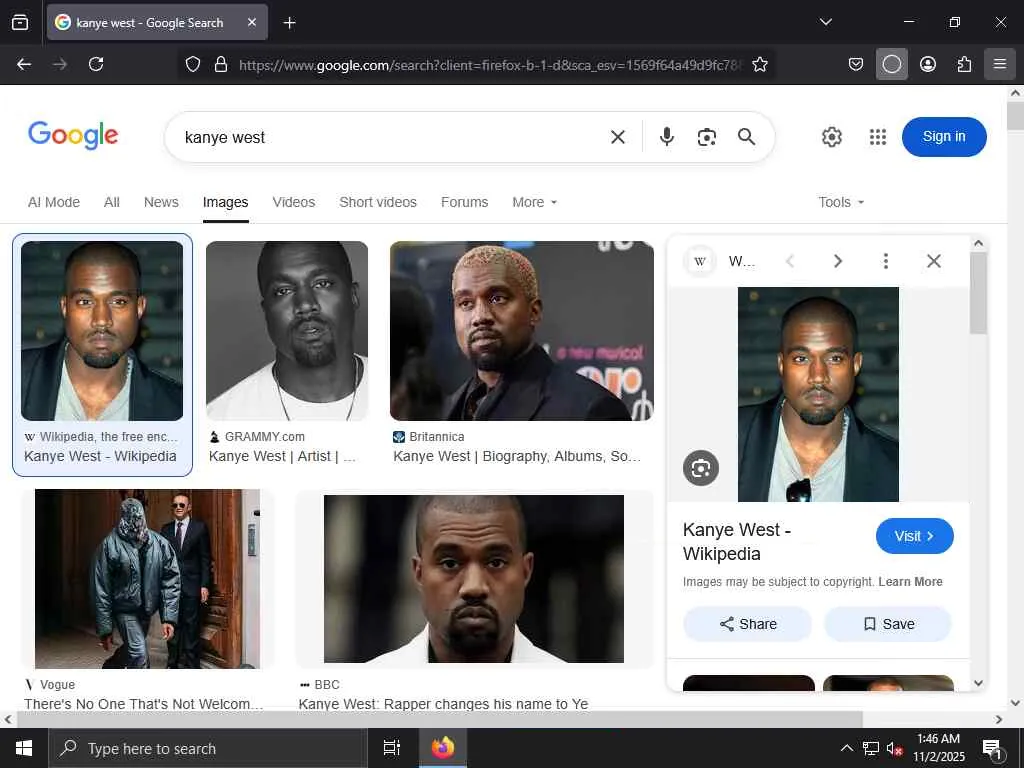
Task: Switch to the News tab
Action: pyautogui.click(x=161, y=202)
